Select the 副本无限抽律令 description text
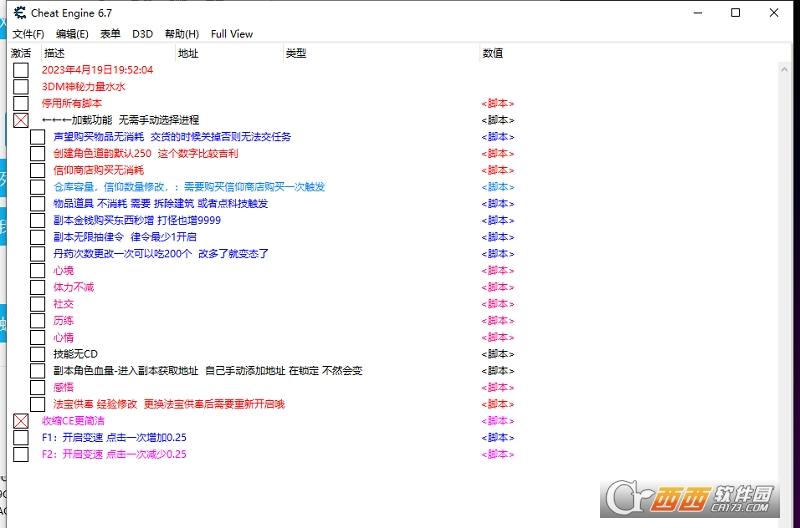This screenshot has height=528, width=800. click(125, 237)
